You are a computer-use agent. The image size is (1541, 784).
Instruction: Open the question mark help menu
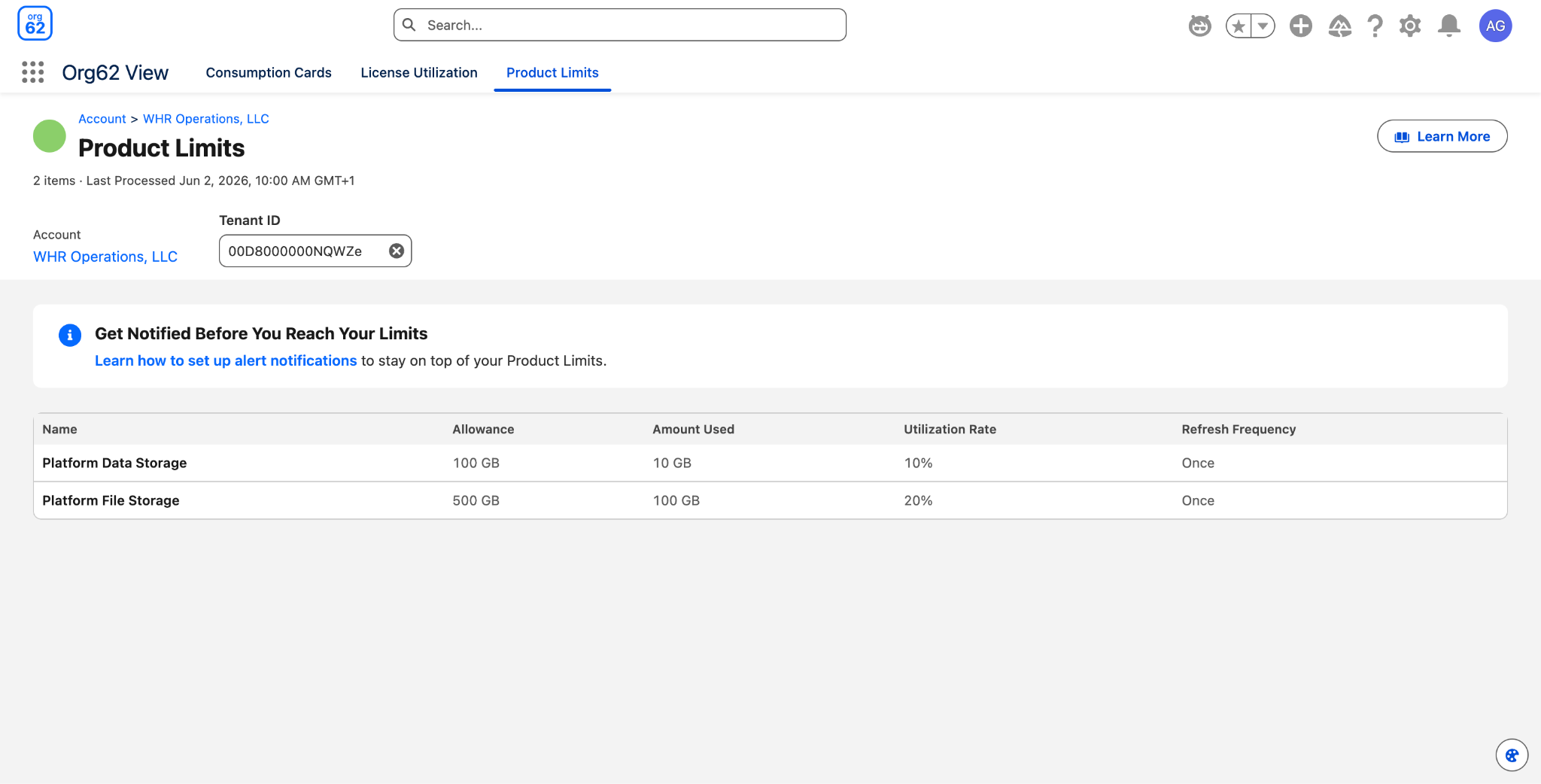[x=1375, y=26]
